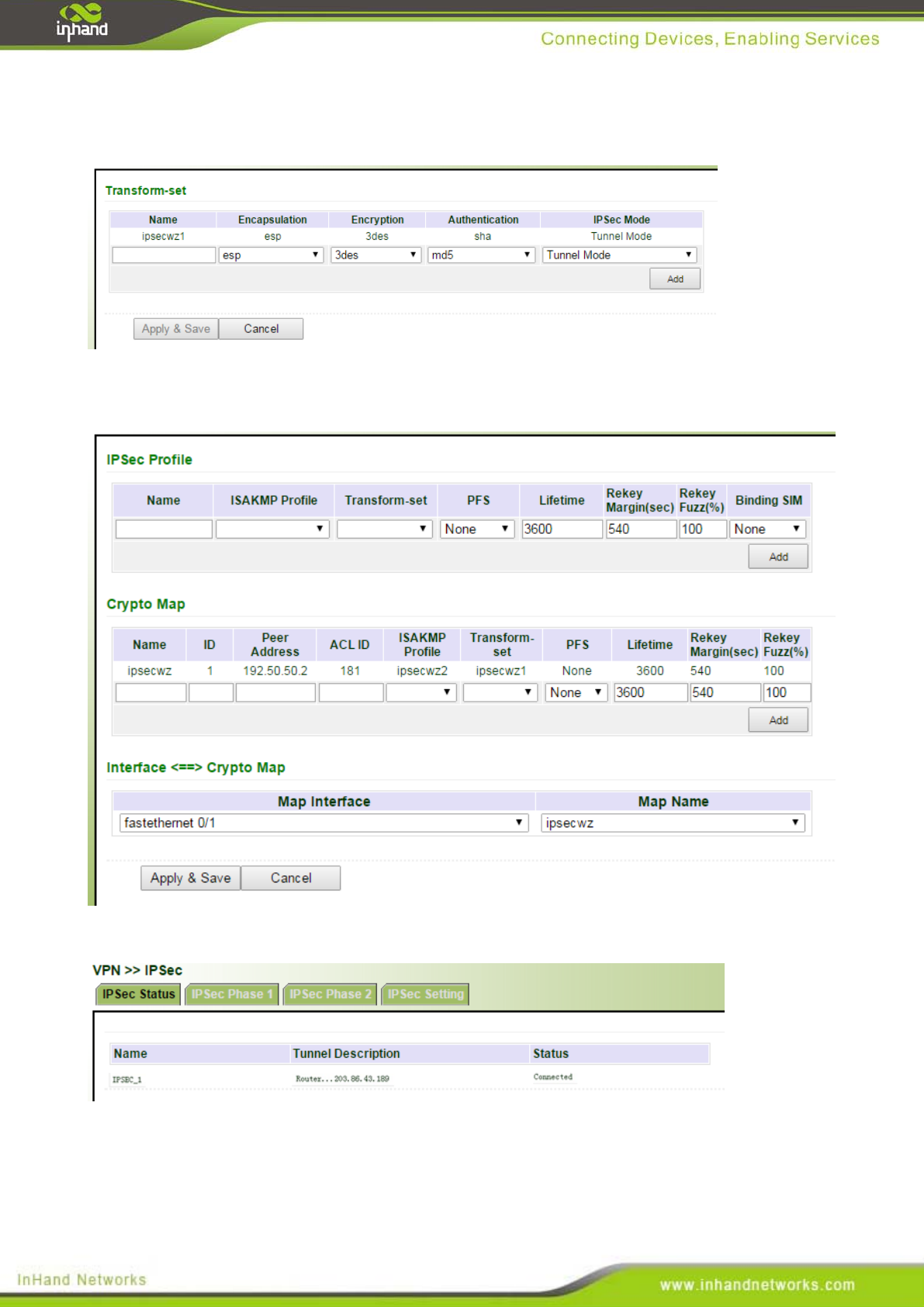Click Add button in Crypto Map section

pyautogui.click(x=778, y=720)
